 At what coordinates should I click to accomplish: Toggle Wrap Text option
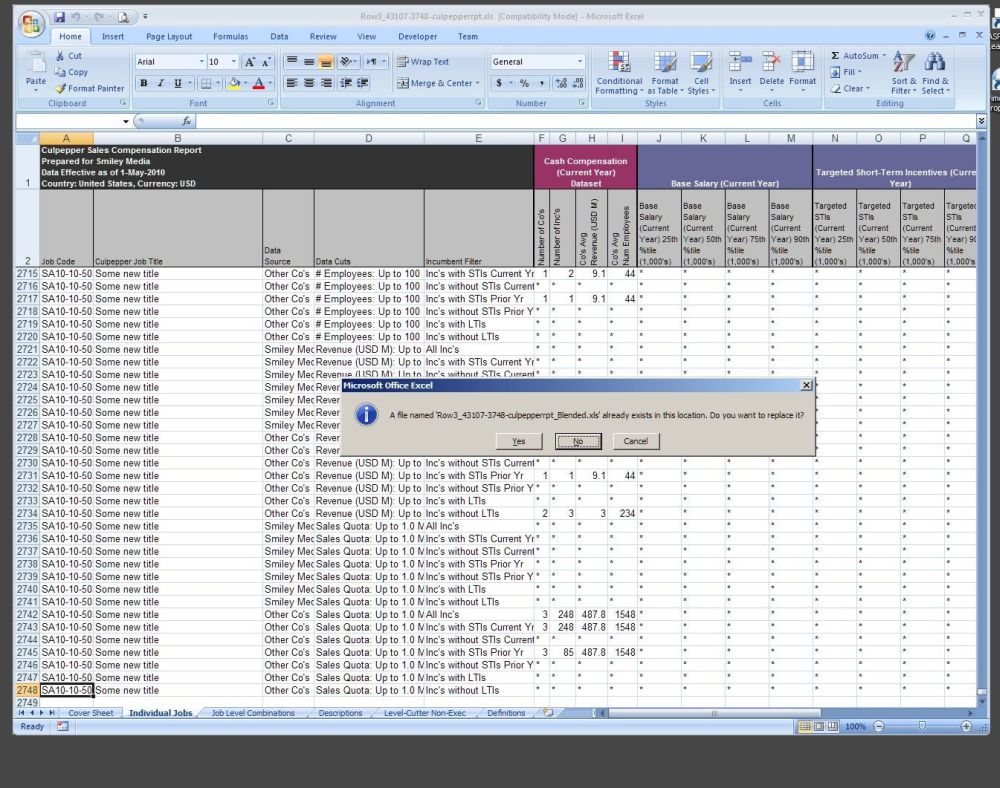(x=423, y=61)
